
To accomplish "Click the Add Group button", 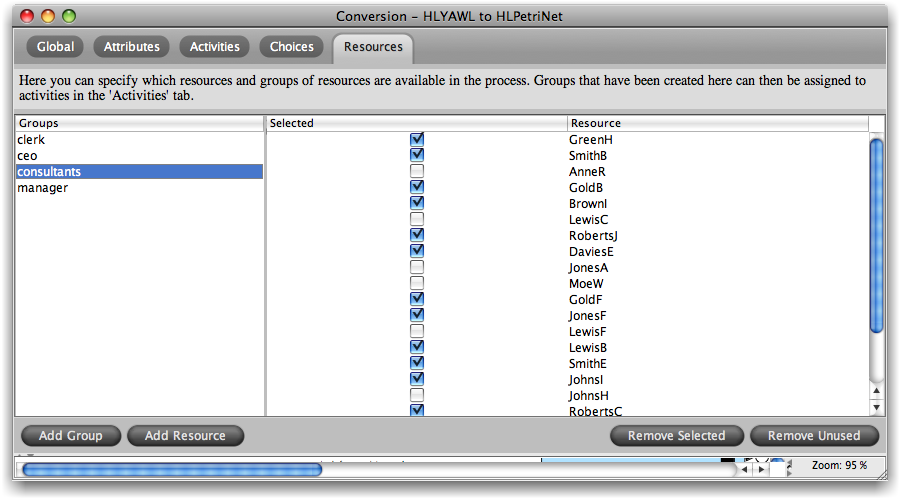I will [70, 436].
